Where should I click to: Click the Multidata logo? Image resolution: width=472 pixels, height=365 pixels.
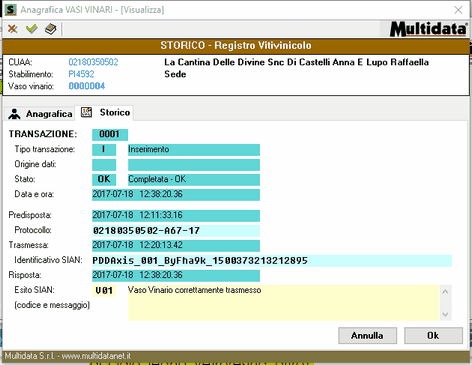coord(429,29)
